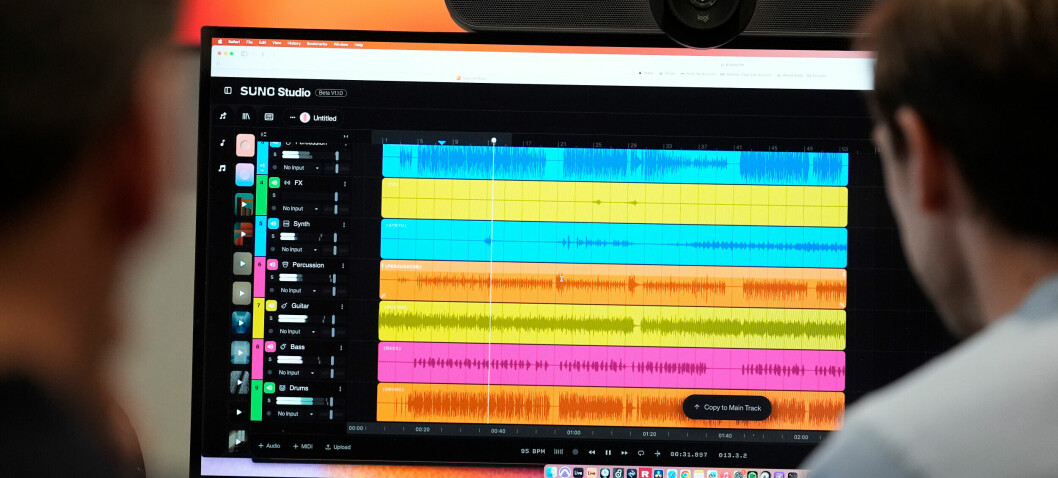Screen dimensions: 1058x478
Task: Mute the Synth track speaker button
Action: tap(273, 223)
